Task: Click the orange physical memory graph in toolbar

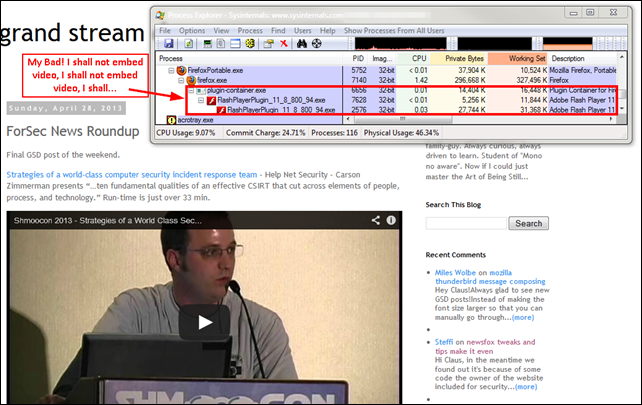Action: tap(567, 43)
